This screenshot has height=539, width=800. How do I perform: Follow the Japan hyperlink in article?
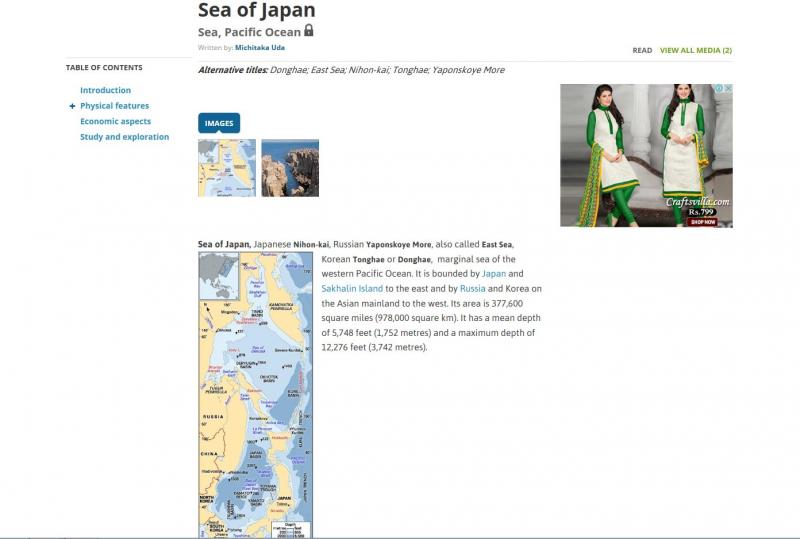point(494,273)
